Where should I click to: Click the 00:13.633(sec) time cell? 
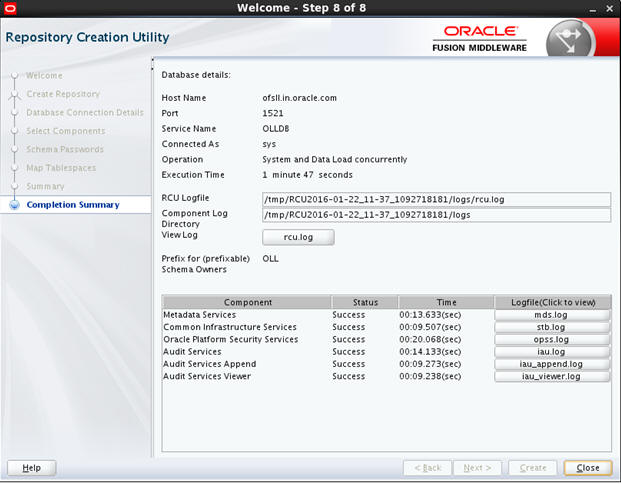point(430,315)
